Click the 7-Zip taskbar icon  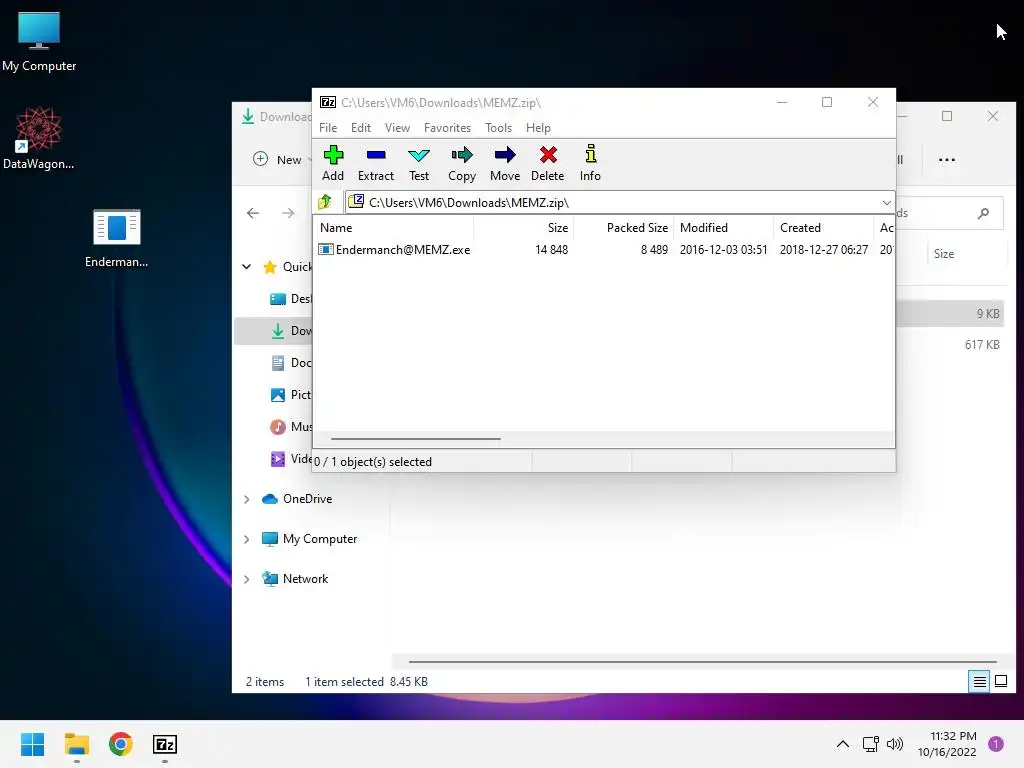pyautogui.click(x=165, y=744)
